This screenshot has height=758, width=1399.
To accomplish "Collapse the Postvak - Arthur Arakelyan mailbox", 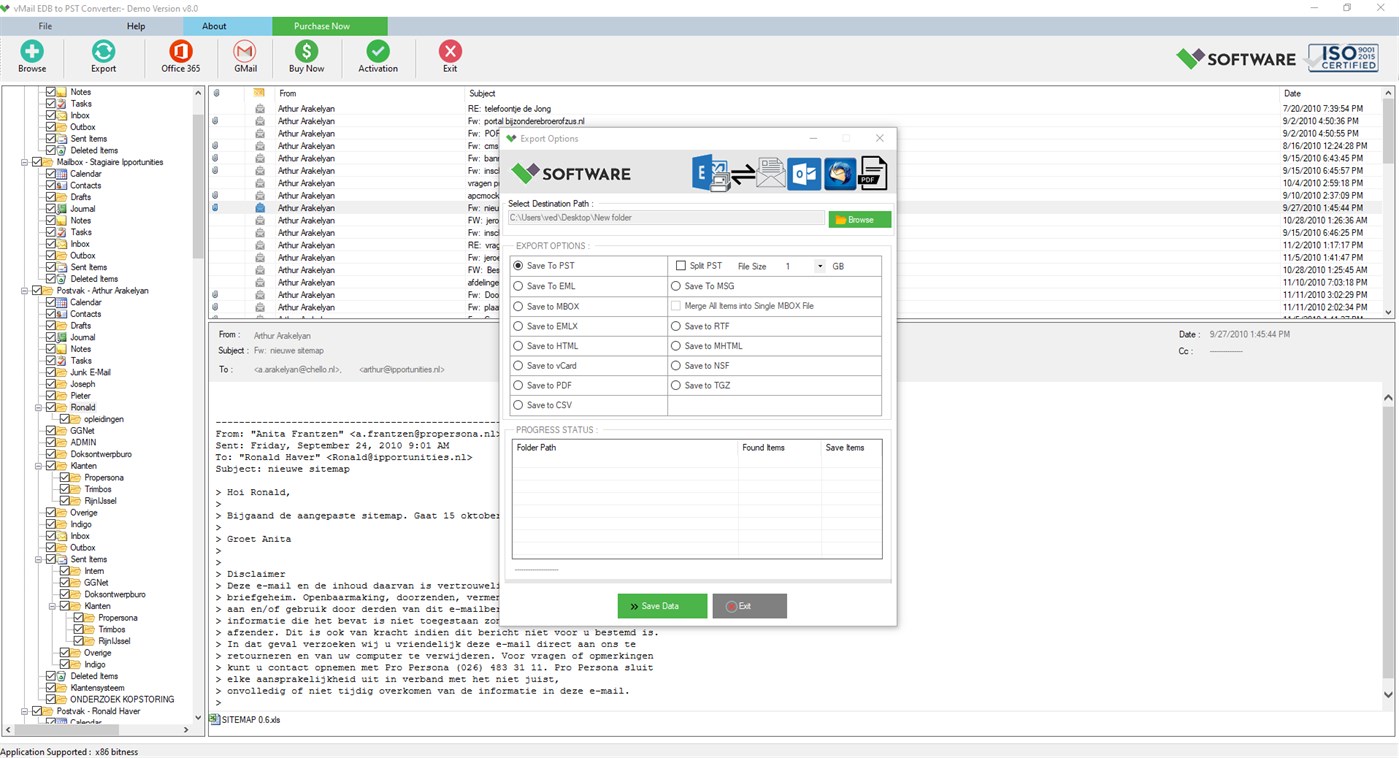I will (25, 290).
